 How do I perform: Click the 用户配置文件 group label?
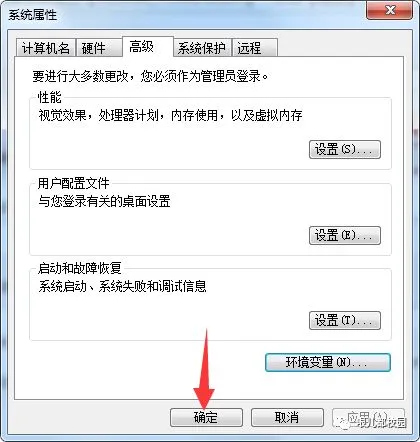pyautogui.click(x=74, y=183)
